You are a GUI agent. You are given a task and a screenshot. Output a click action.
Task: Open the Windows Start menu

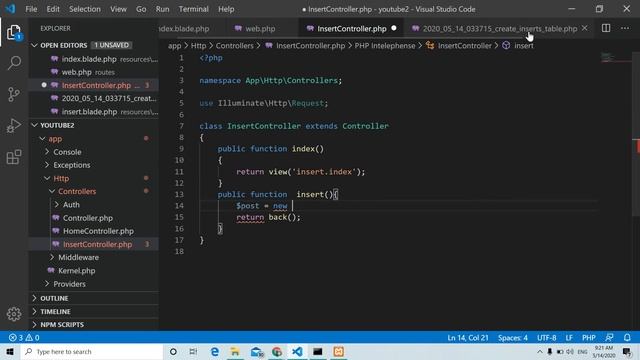click(10, 351)
